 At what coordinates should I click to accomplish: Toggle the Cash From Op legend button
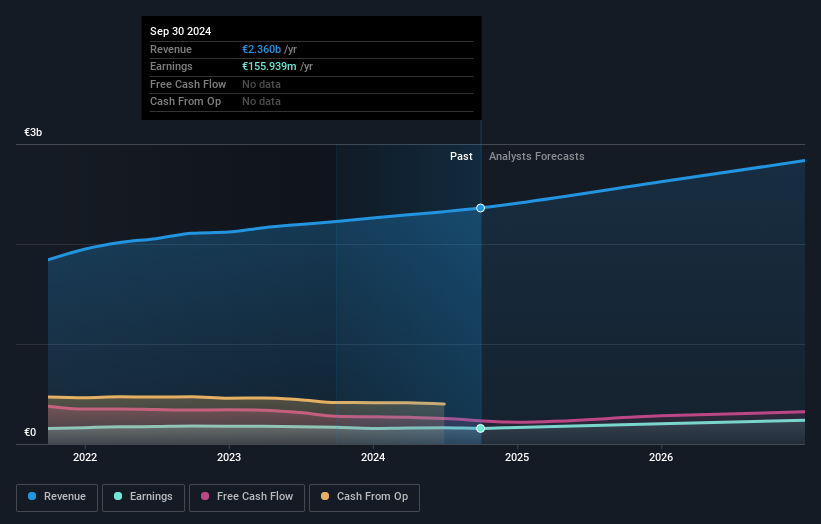point(364,497)
